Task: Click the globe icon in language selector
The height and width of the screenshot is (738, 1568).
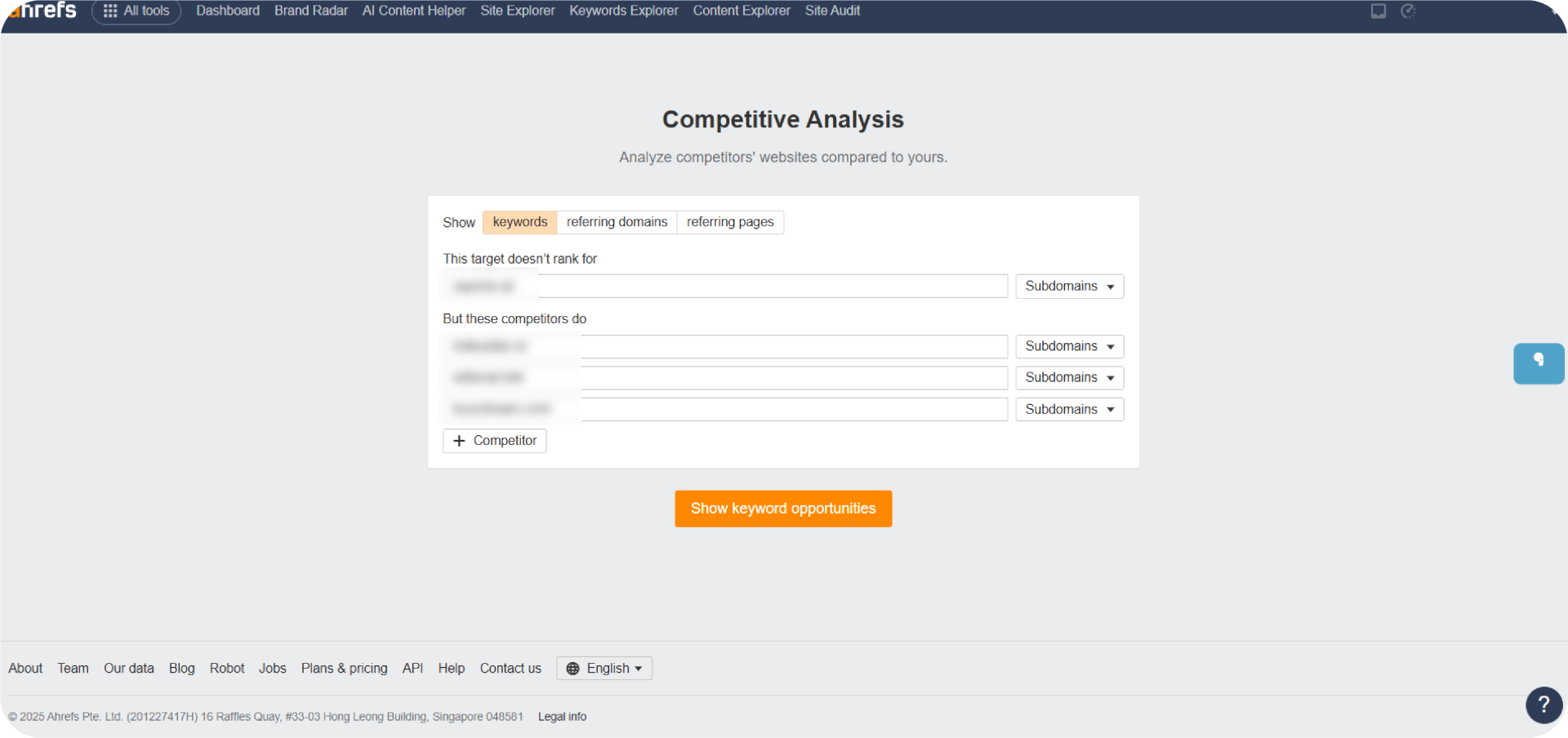Action: 573,669
